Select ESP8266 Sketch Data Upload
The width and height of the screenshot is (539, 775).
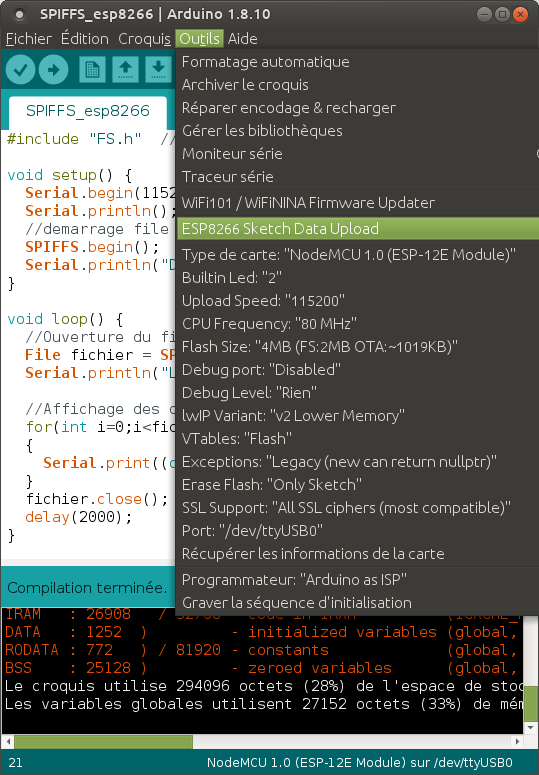coord(357,229)
